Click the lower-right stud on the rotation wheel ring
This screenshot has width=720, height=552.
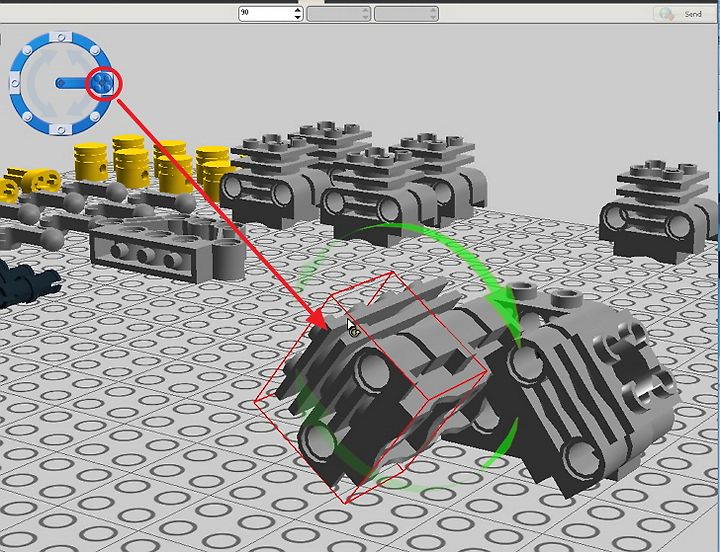click(95, 116)
